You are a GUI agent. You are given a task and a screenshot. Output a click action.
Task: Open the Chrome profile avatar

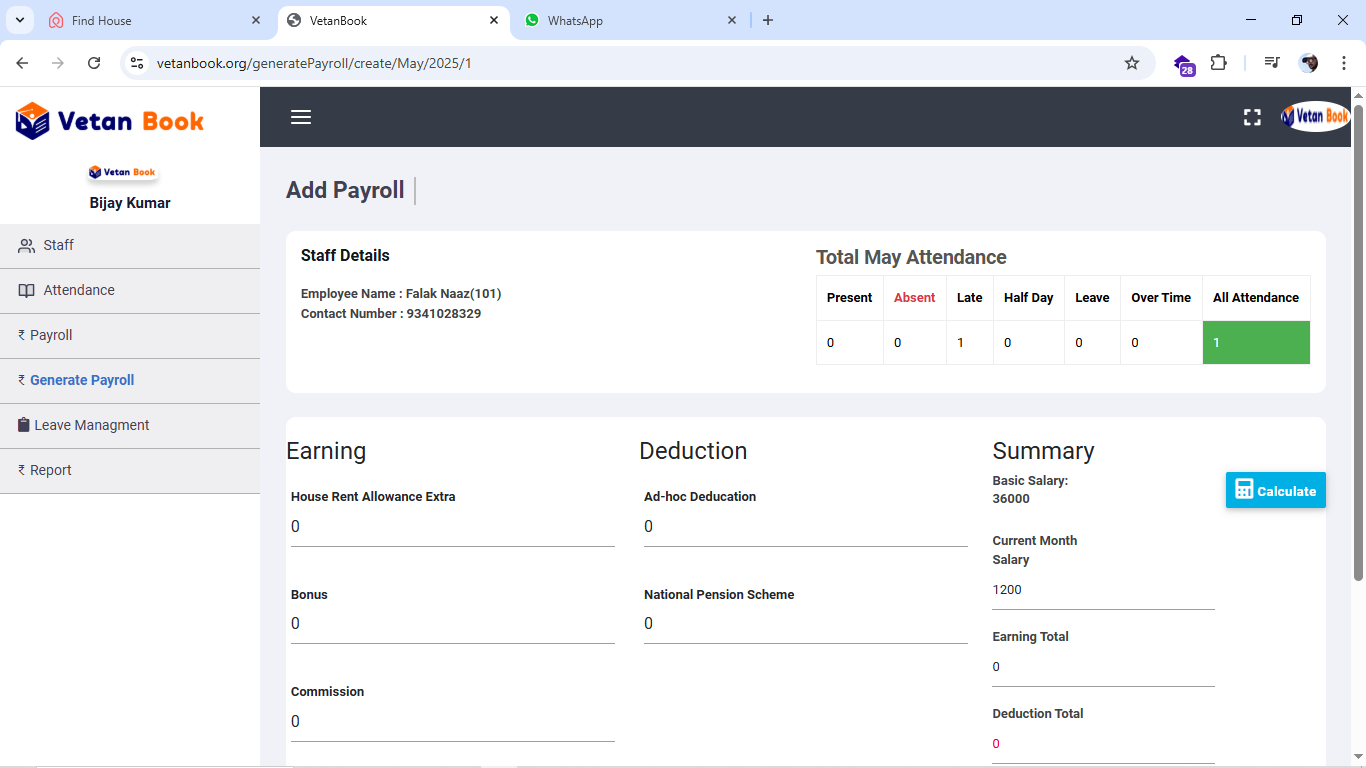point(1308,63)
